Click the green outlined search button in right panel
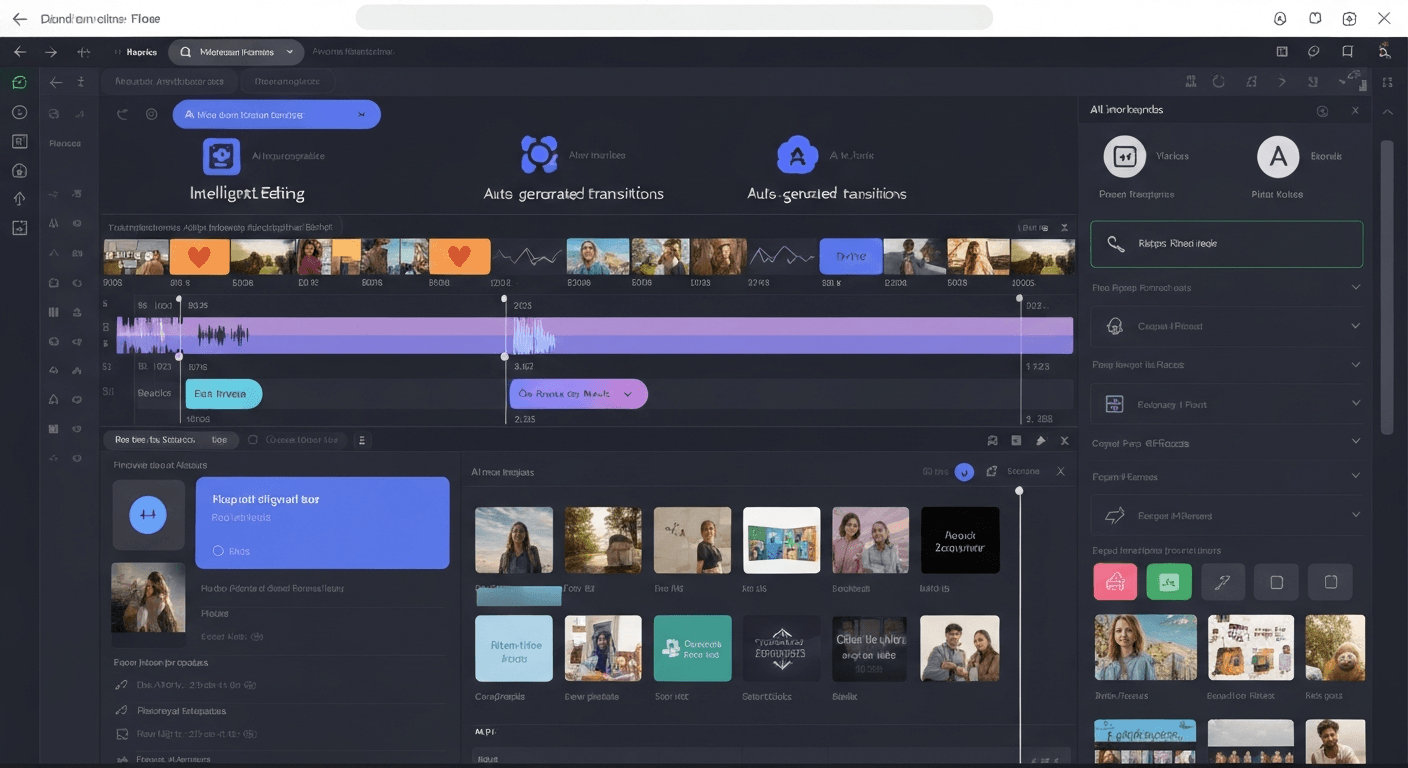 (x=1226, y=243)
